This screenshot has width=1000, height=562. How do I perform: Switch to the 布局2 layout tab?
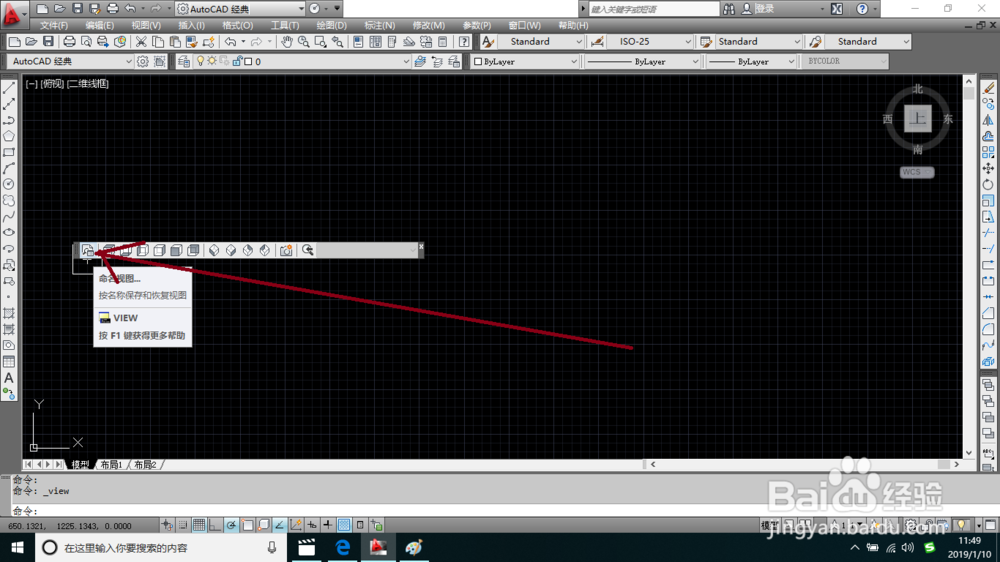click(145, 464)
